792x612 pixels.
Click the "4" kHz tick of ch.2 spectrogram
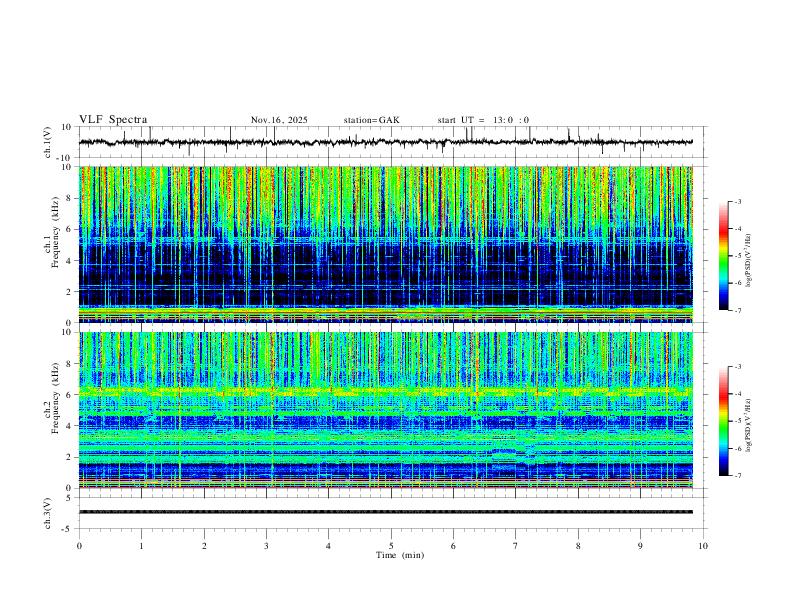coord(69,426)
